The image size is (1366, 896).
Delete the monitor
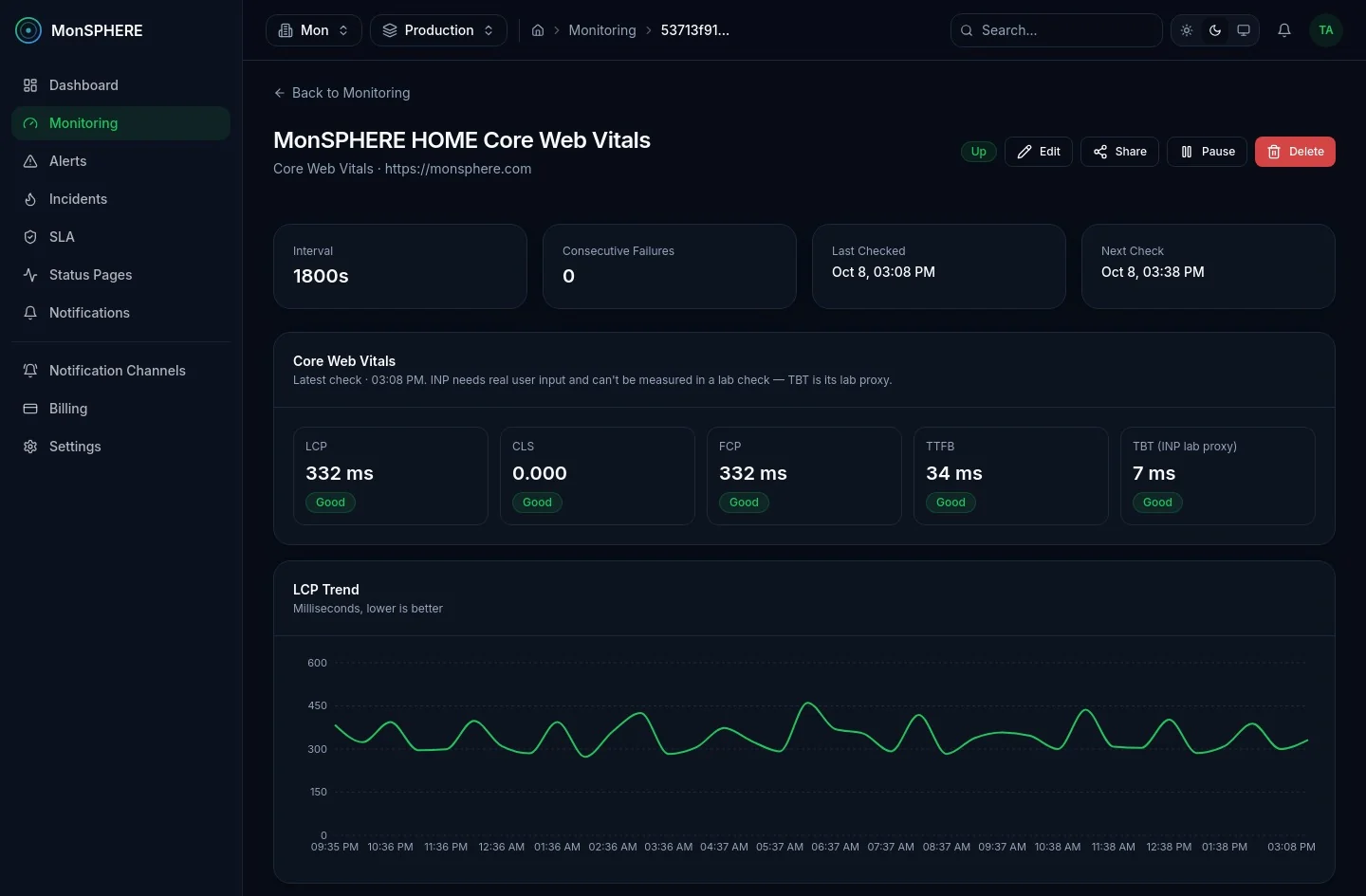[x=1295, y=152]
